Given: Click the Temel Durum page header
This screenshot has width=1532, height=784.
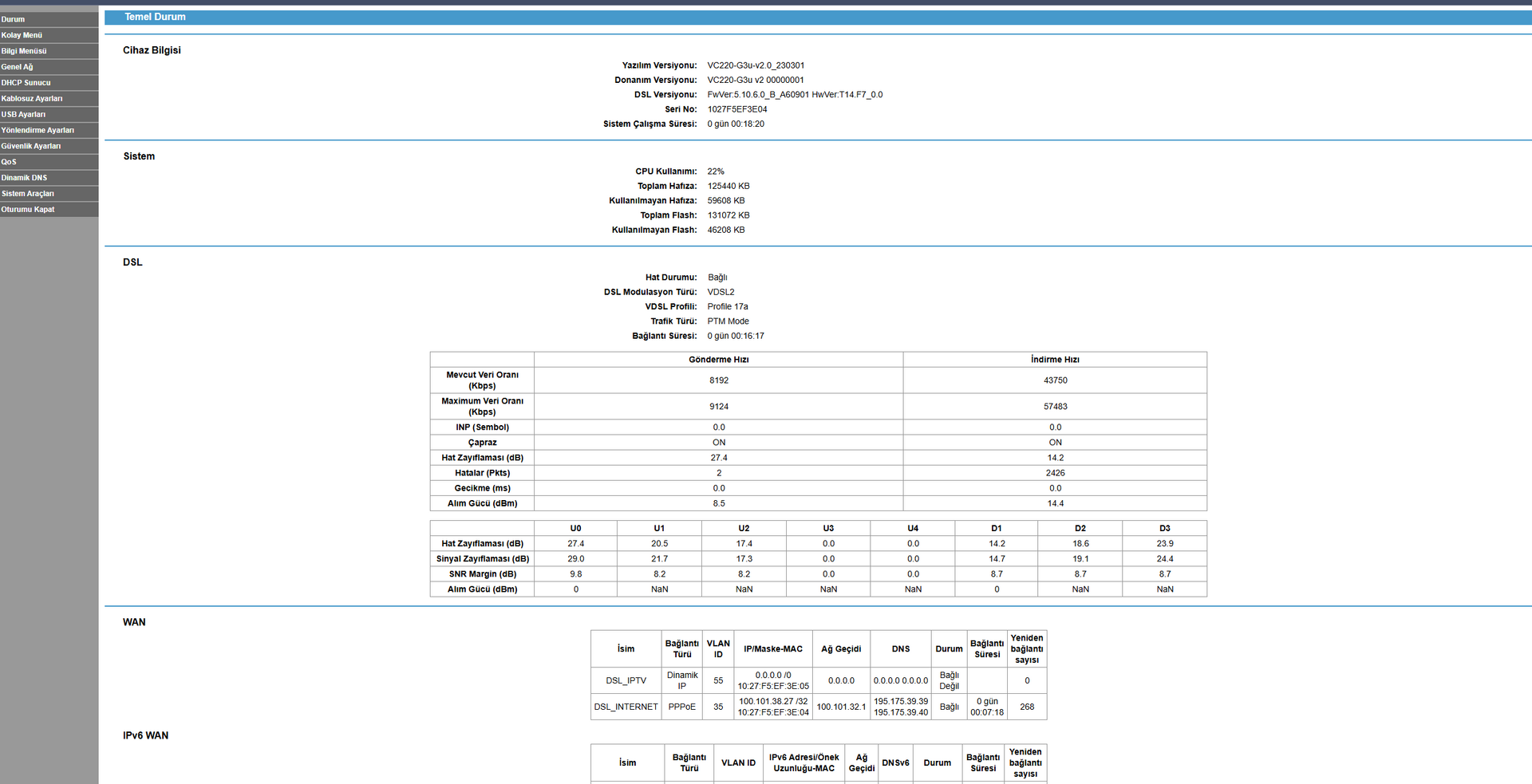Looking at the screenshot, I should point(155,17).
